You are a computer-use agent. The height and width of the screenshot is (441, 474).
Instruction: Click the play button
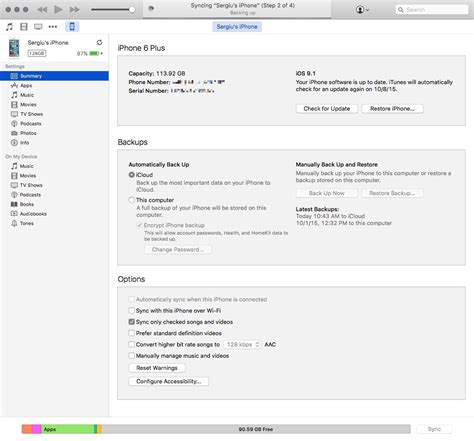coord(58,9)
